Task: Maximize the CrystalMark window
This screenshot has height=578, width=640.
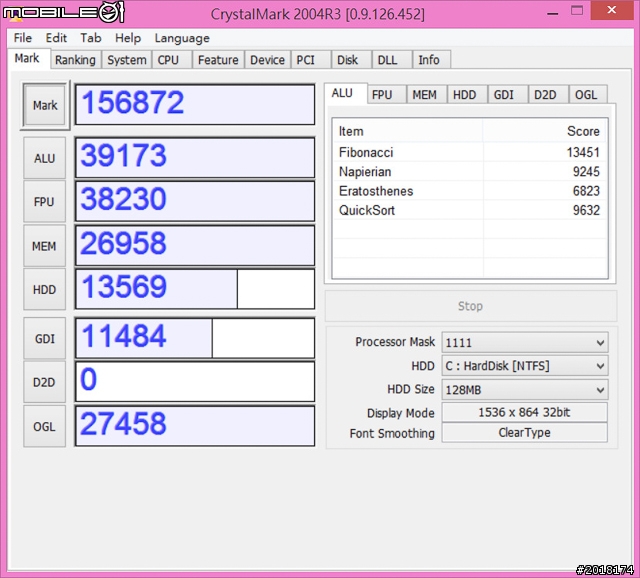Action: 577,11
